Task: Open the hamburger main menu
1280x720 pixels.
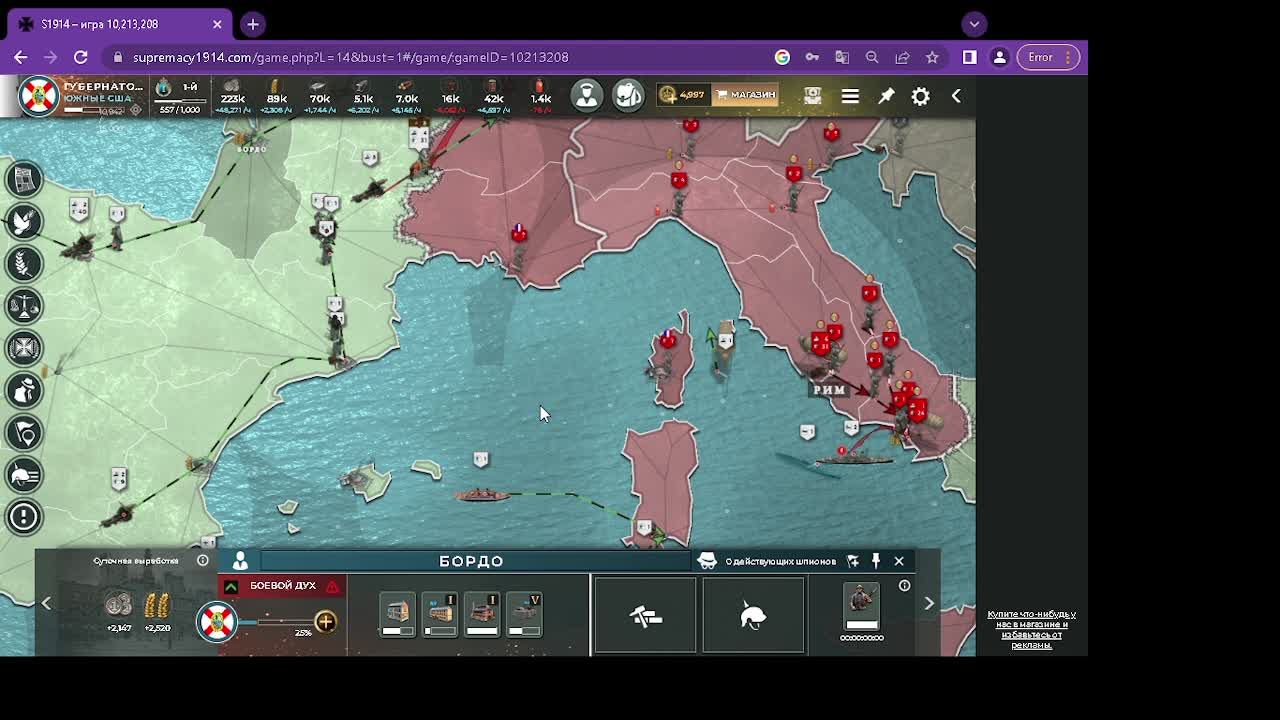Action: click(850, 96)
